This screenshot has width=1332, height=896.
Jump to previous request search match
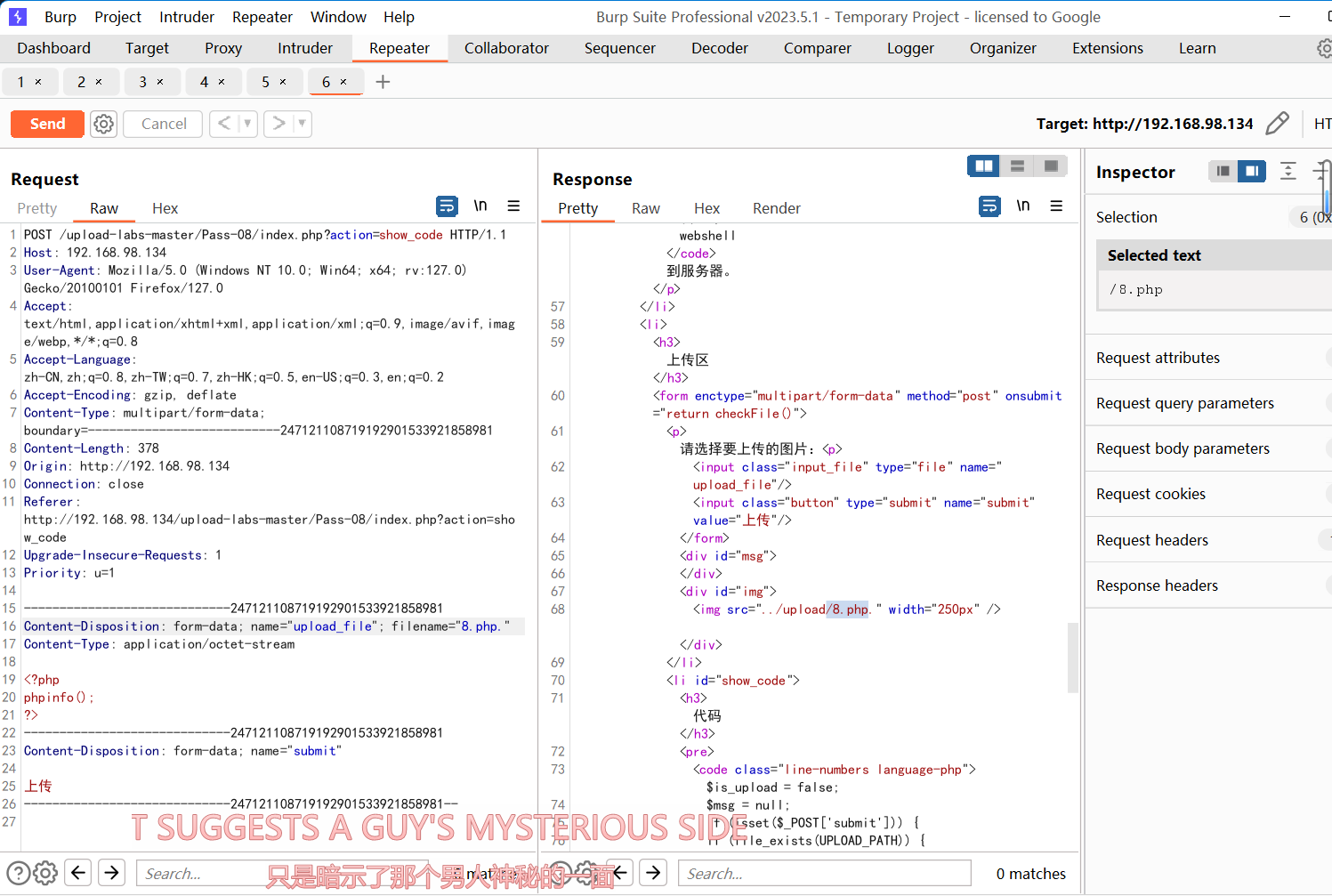(x=79, y=873)
